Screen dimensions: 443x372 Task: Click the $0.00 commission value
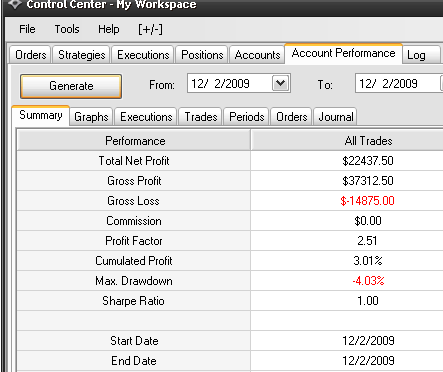point(368,221)
